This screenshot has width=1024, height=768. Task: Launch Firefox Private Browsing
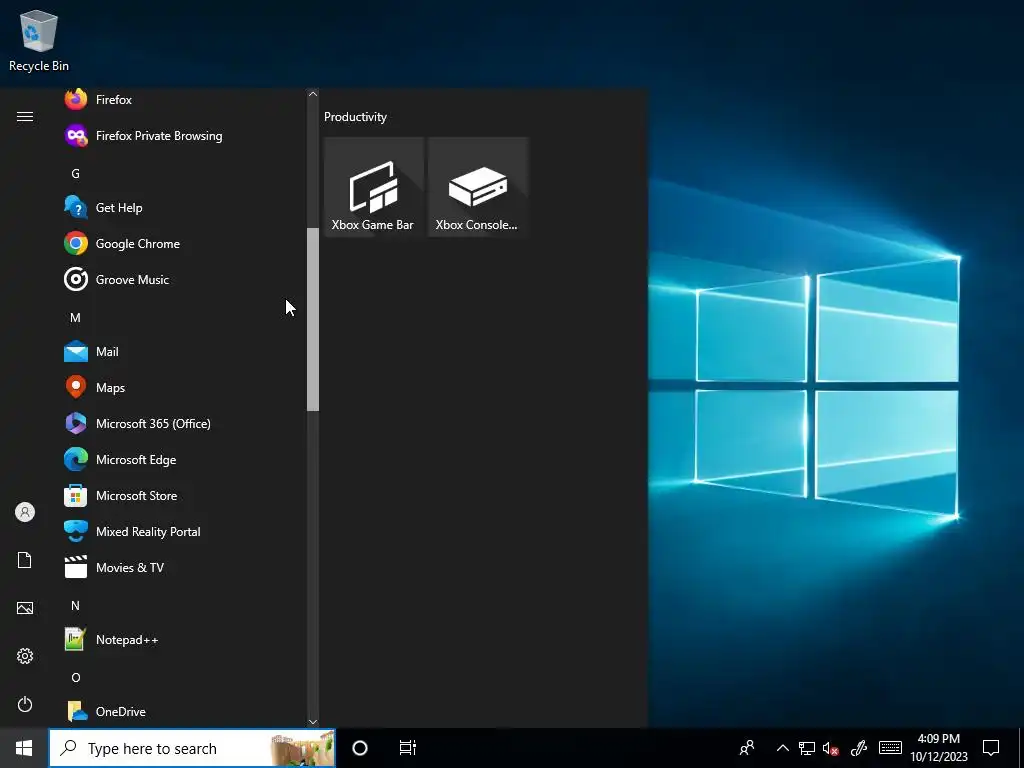point(183,136)
